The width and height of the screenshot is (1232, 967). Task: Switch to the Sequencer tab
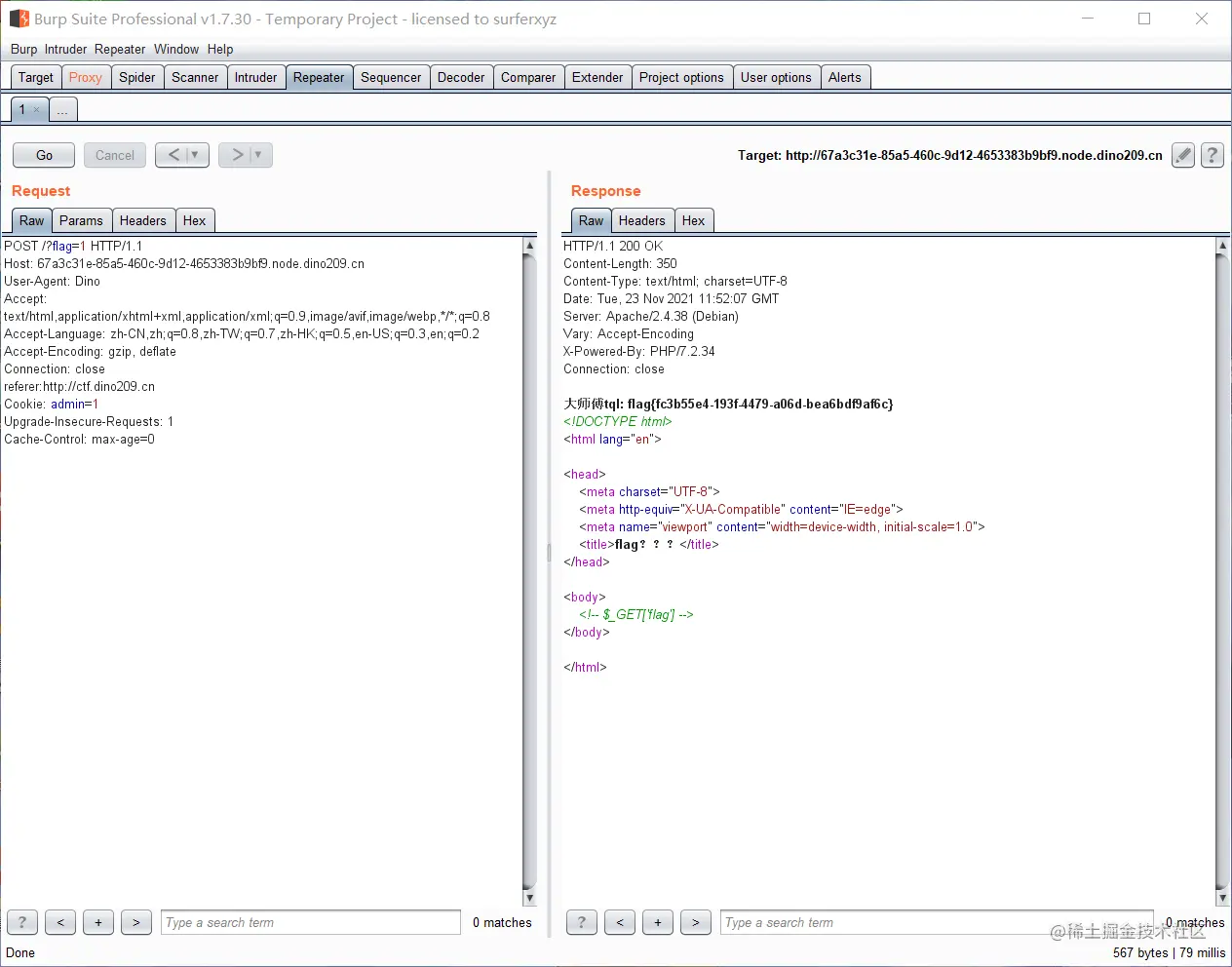[391, 77]
